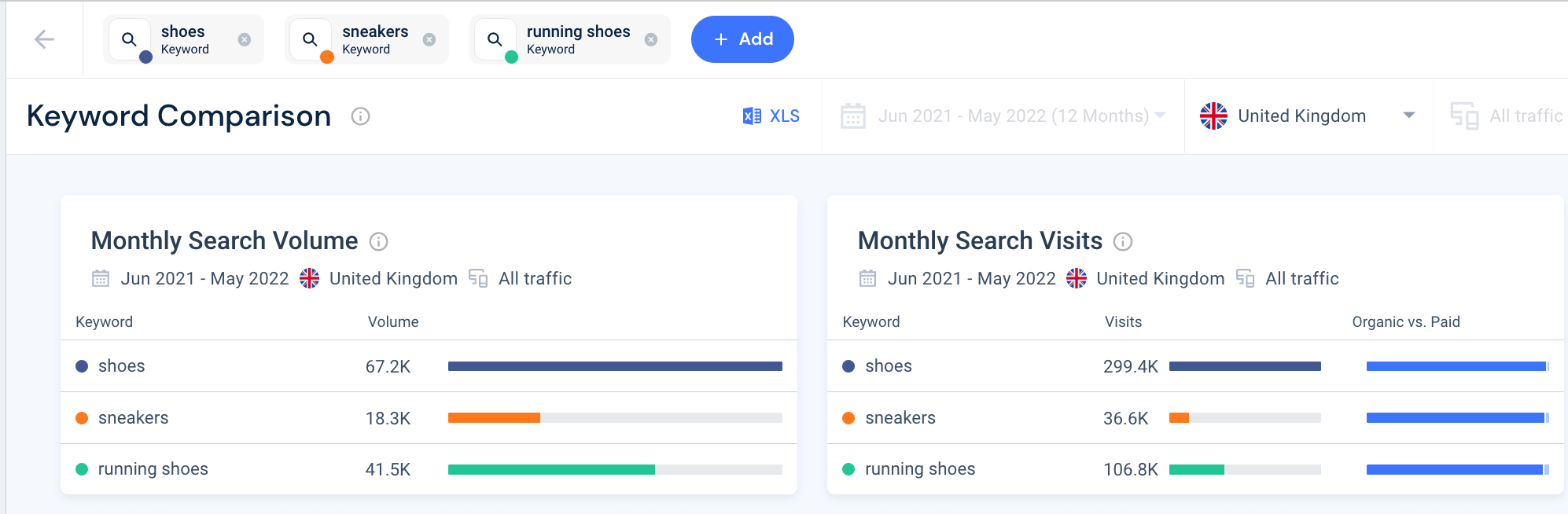The height and width of the screenshot is (514, 1568).
Task: Click the 41.5K volume value
Action: [x=388, y=469]
